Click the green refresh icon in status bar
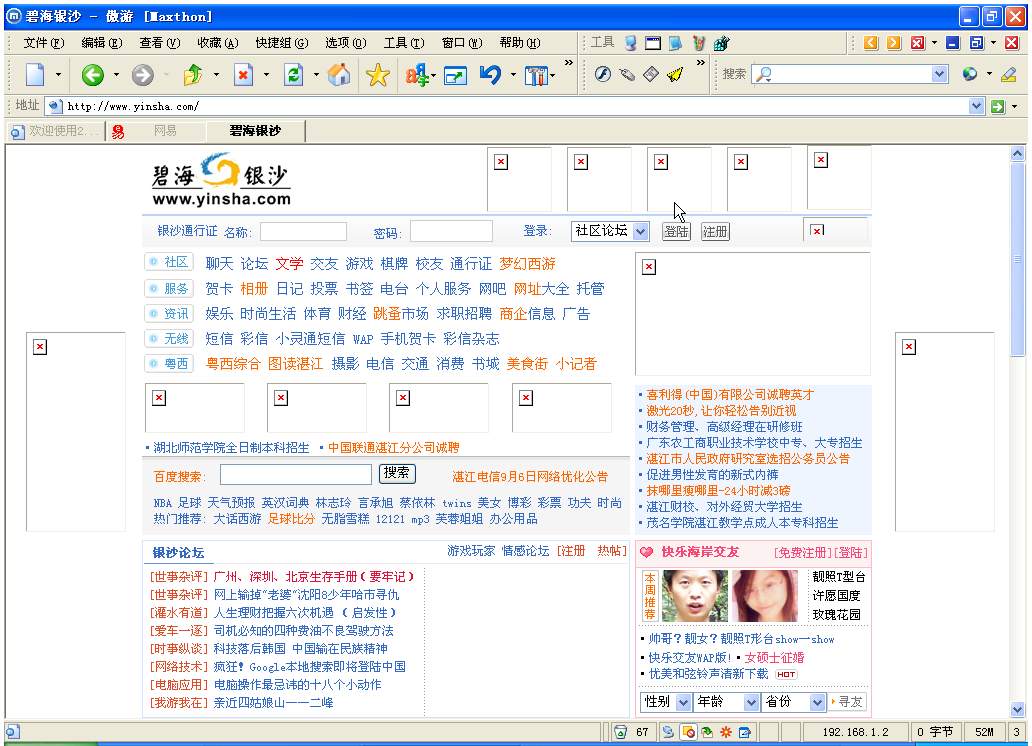The width and height of the screenshot is (1032, 746). tap(707, 732)
